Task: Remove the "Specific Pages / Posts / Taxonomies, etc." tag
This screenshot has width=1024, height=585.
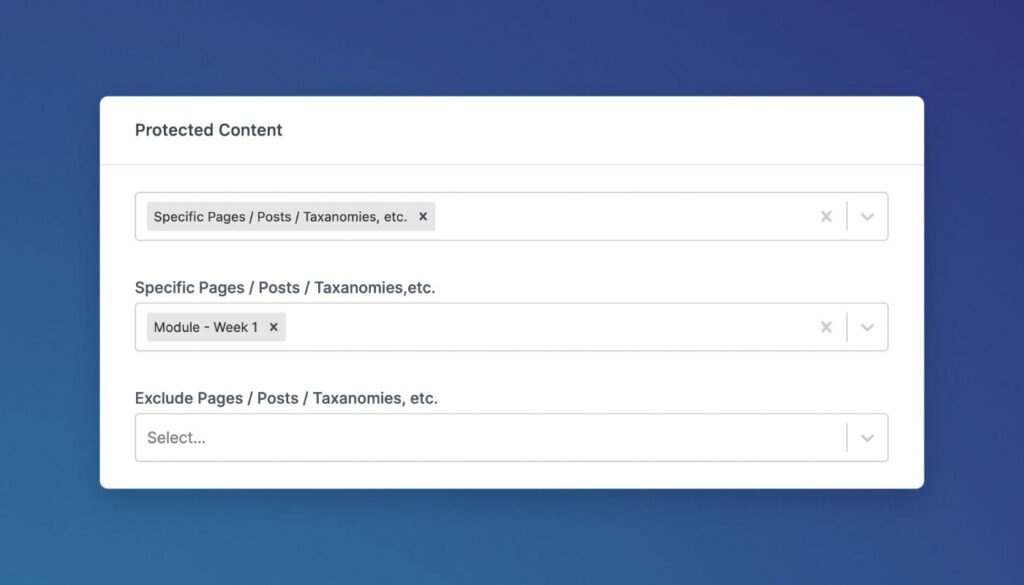Action: tap(423, 217)
